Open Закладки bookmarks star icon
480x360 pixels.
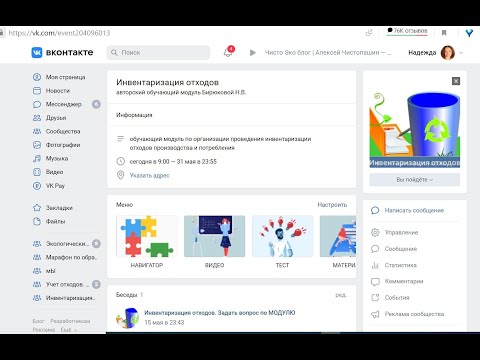37,208
